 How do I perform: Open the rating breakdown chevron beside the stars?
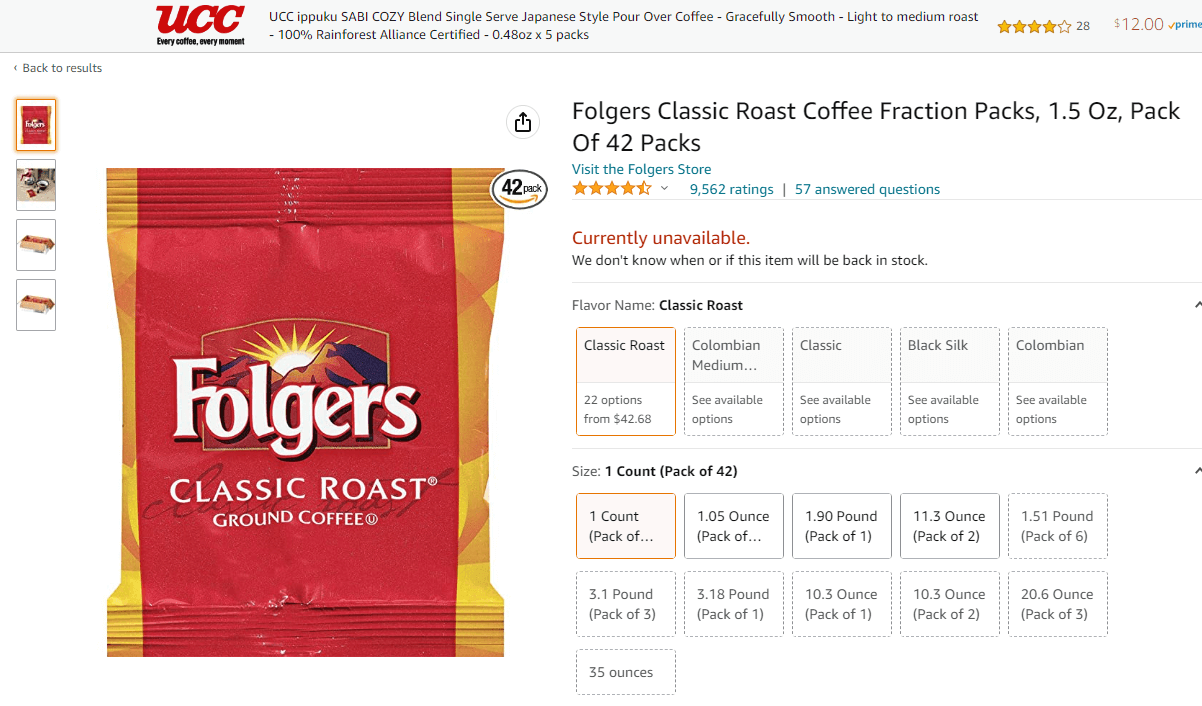pos(664,188)
